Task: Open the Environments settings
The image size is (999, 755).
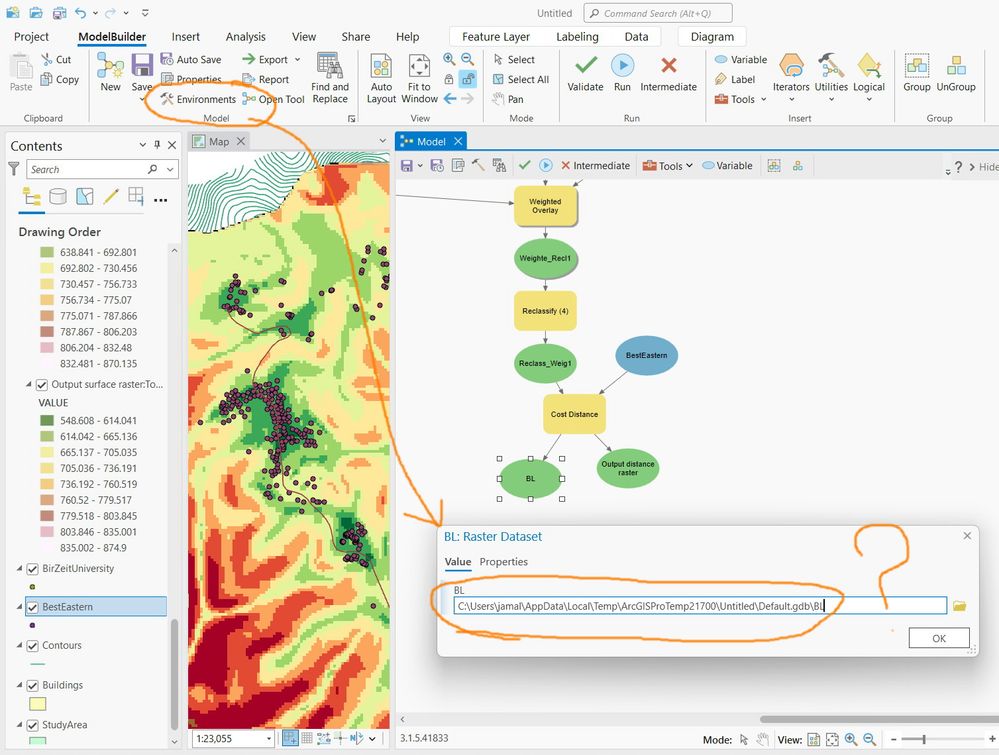Action: pos(198,99)
